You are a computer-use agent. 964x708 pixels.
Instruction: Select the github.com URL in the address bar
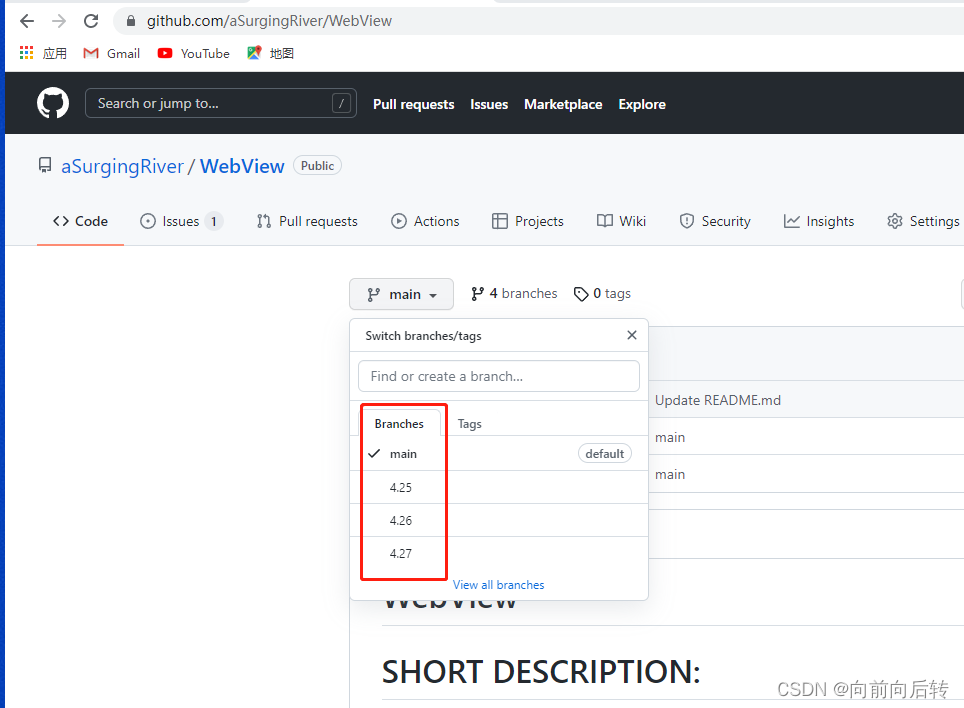click(269, 21)
